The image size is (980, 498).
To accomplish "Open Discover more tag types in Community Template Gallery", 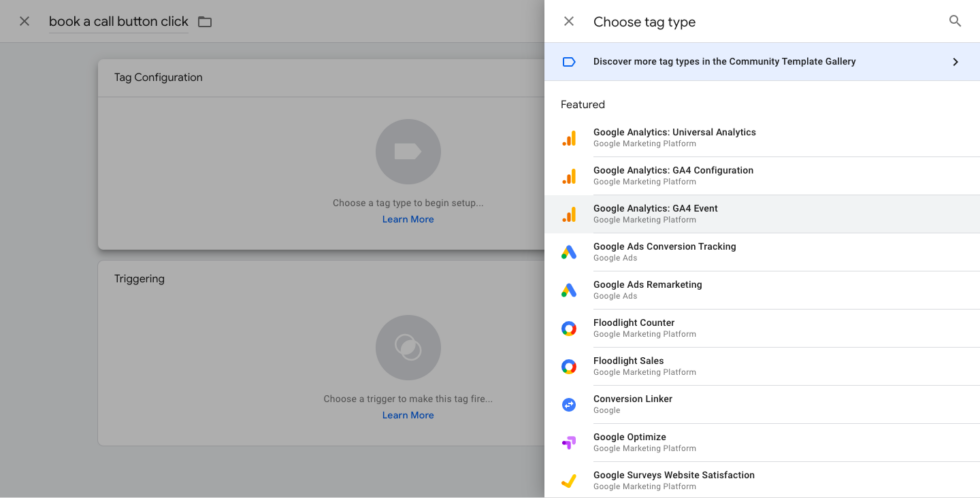I will click(762, 62).
